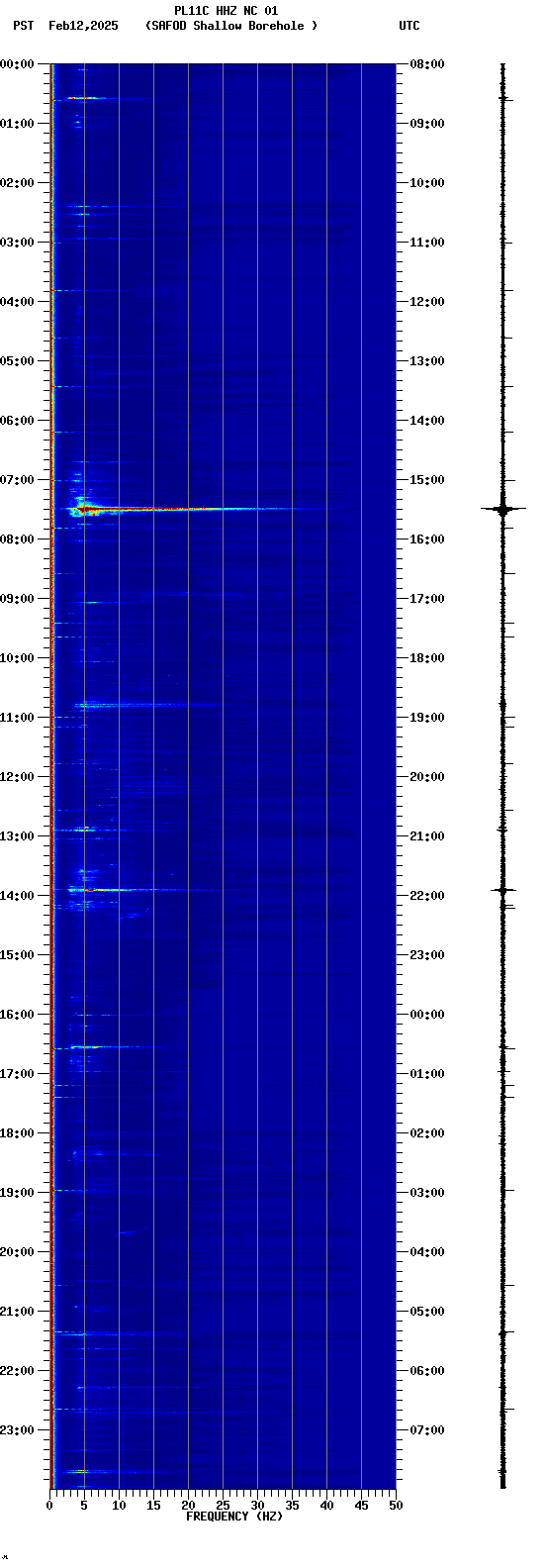
Task: Click the 01:00 PST time label
Action: point(17,124)
